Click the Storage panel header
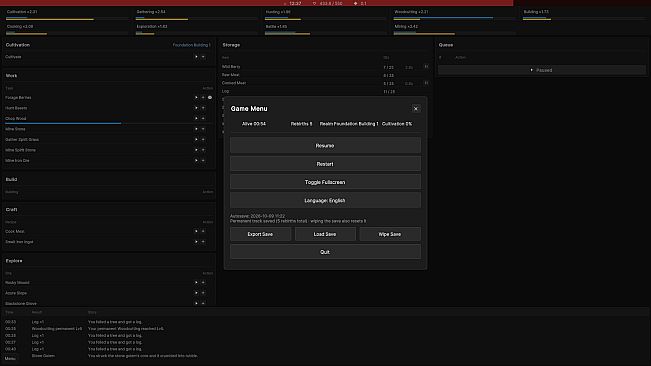The width and height of the screenshot is (651, 366). [231, 45]
